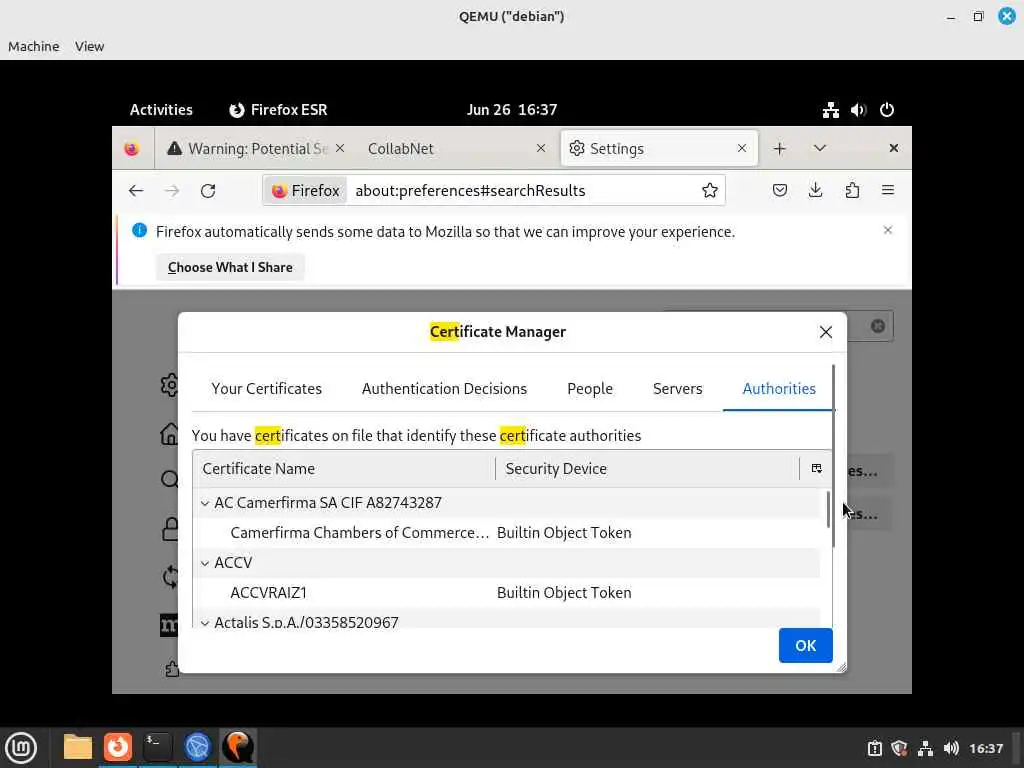Select the Authorities tab
The width and height of the screenshot is (1024, 768).
tap(778, 389)
